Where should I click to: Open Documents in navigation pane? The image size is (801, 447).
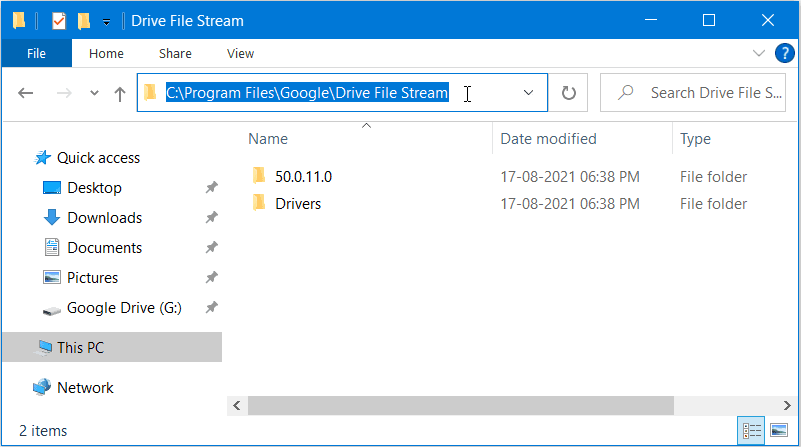point(105,248)
